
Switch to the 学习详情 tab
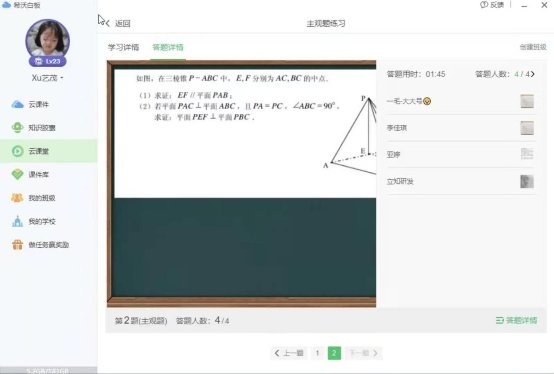click(x=123, y=47)
